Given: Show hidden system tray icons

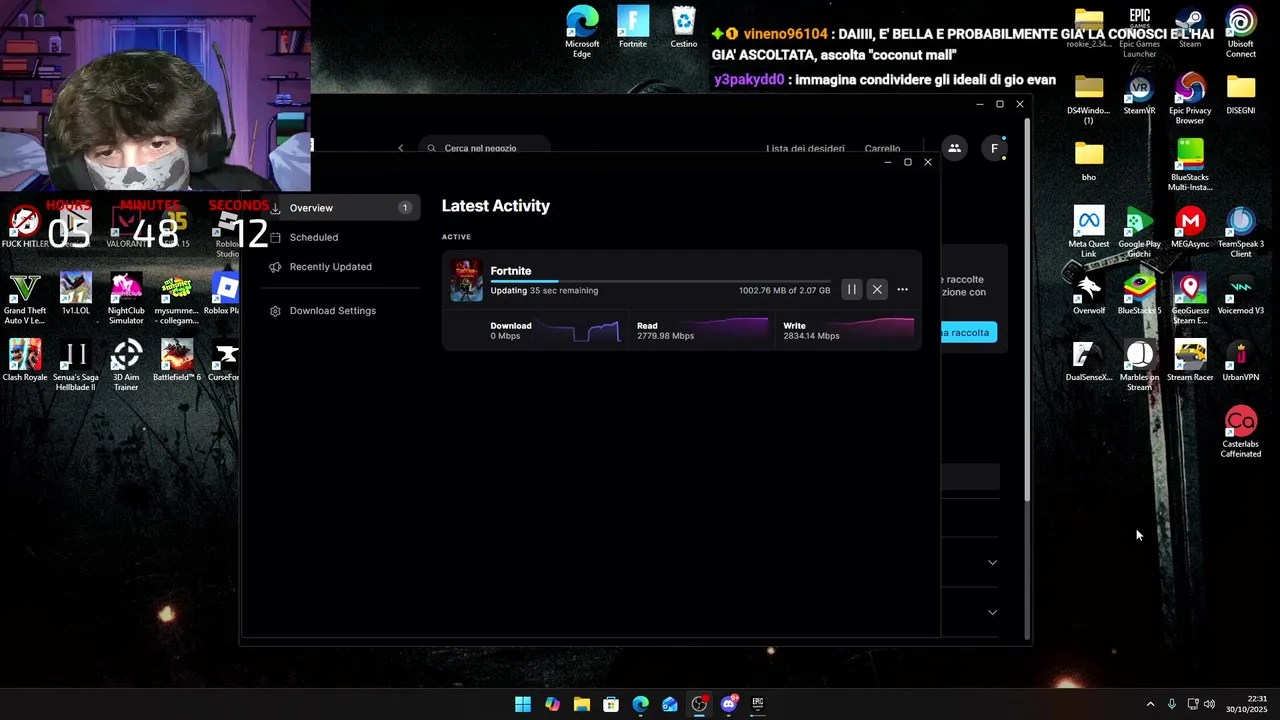Looking at the screenshot, I should [1150, 704].
